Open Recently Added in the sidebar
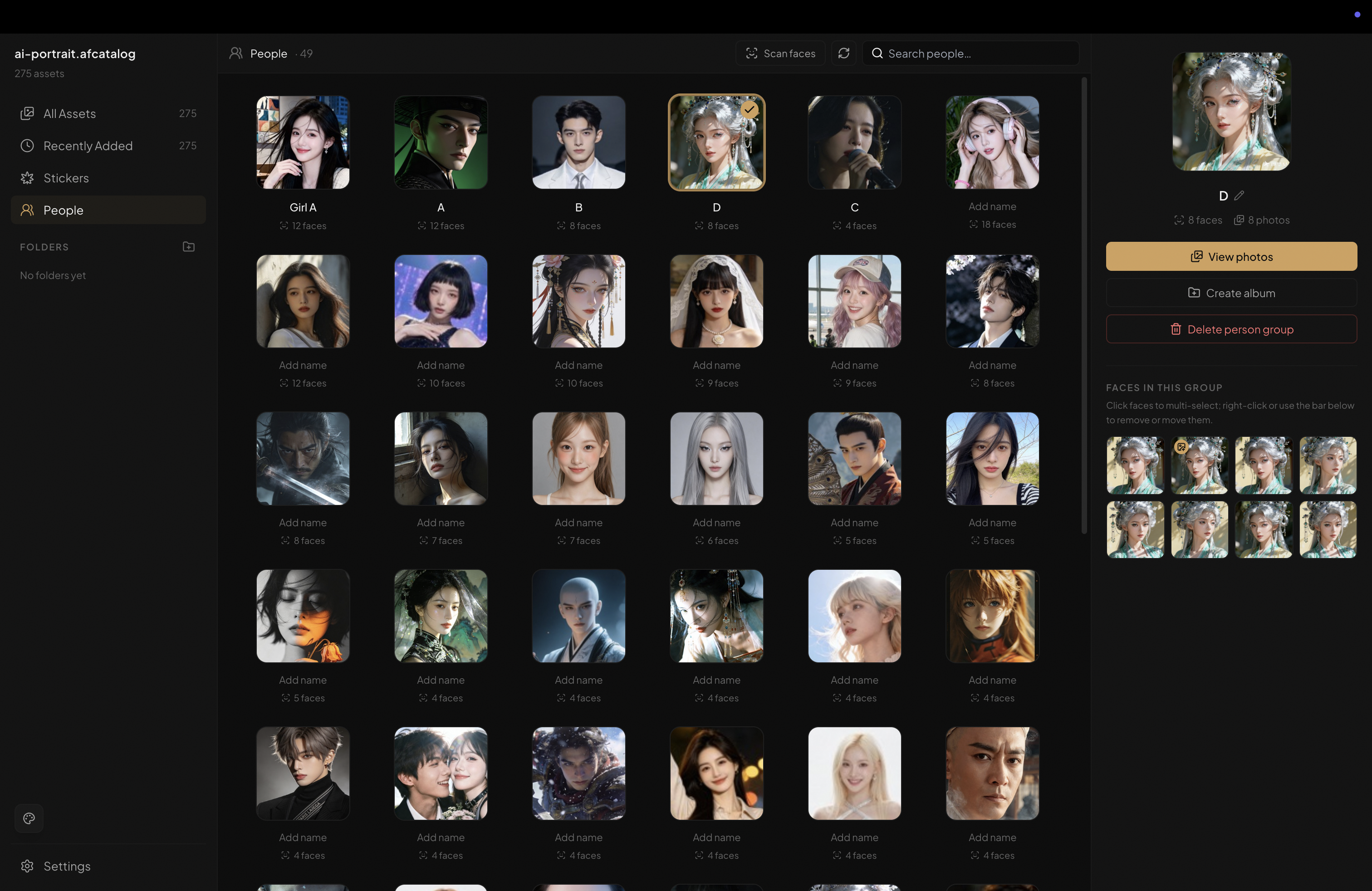1372x891 pixels. [108, 145]
